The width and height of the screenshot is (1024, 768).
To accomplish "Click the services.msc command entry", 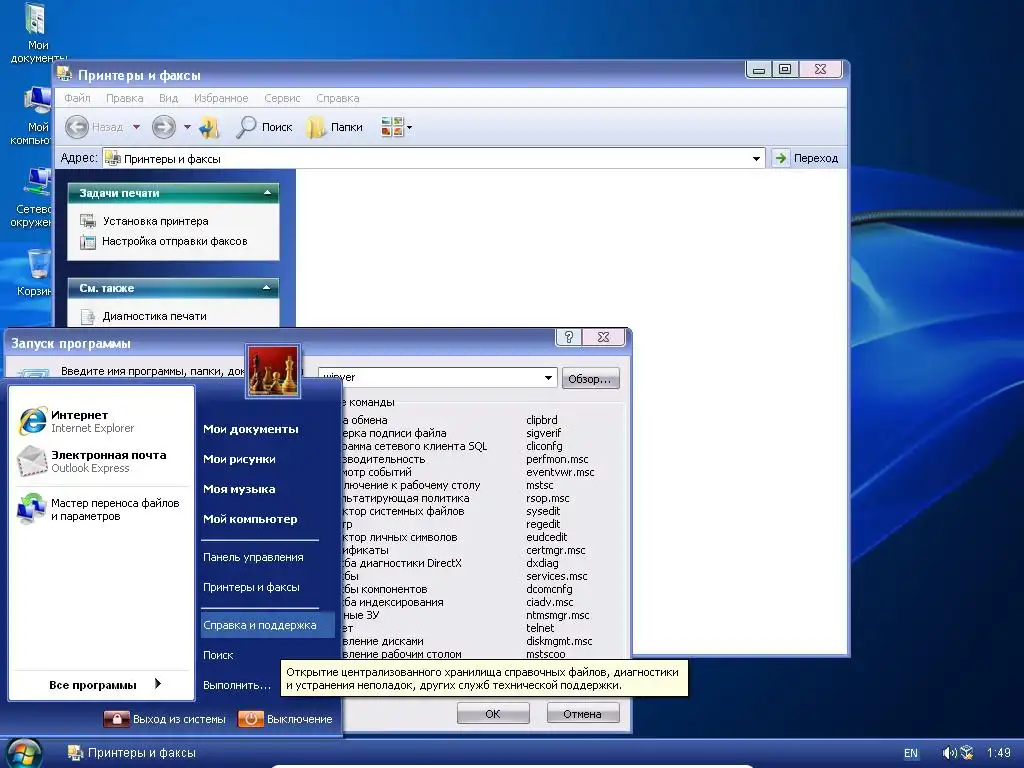I will click(x=556, y=576).
